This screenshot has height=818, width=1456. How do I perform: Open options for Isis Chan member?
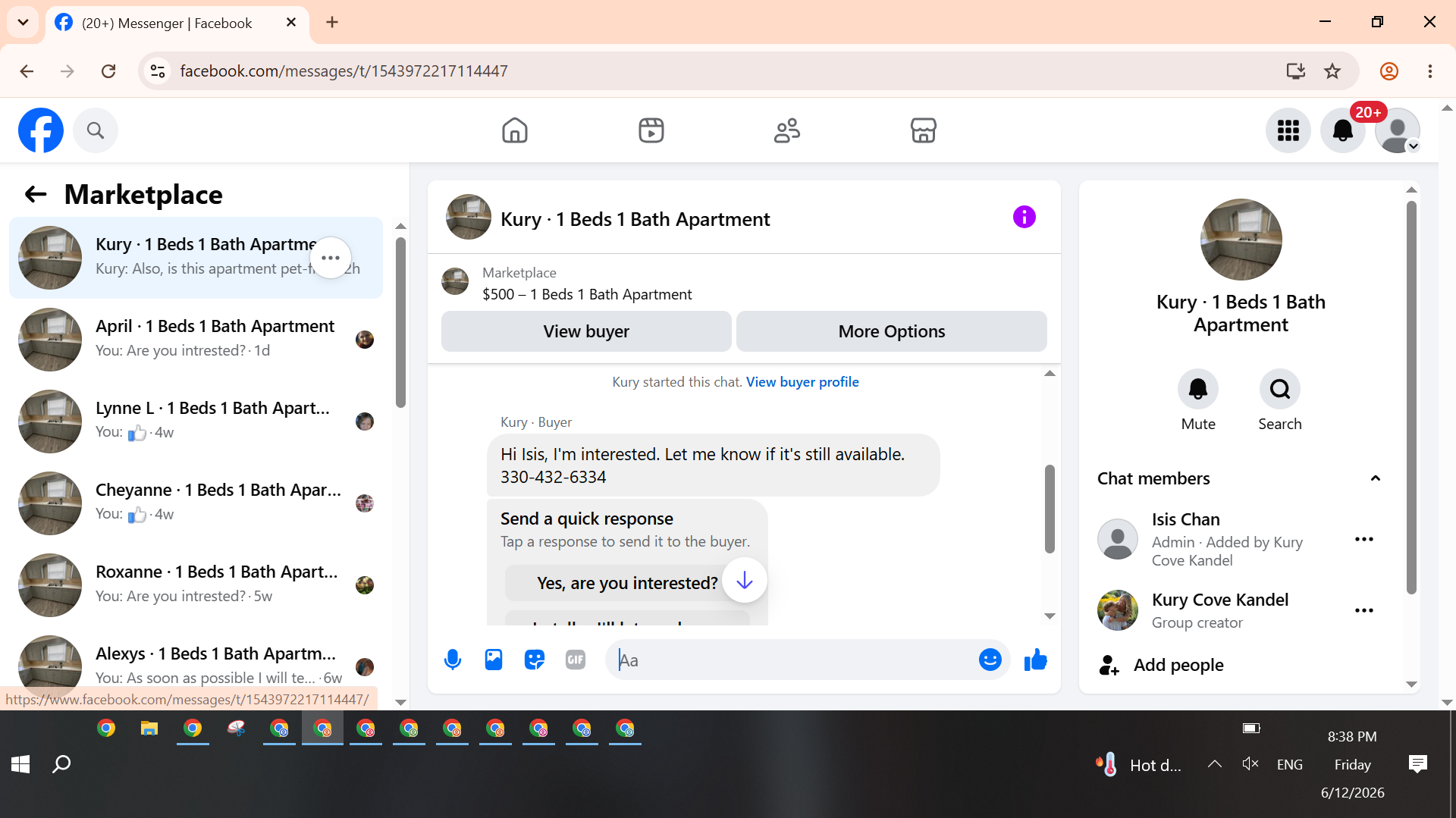coord(1364,539)
